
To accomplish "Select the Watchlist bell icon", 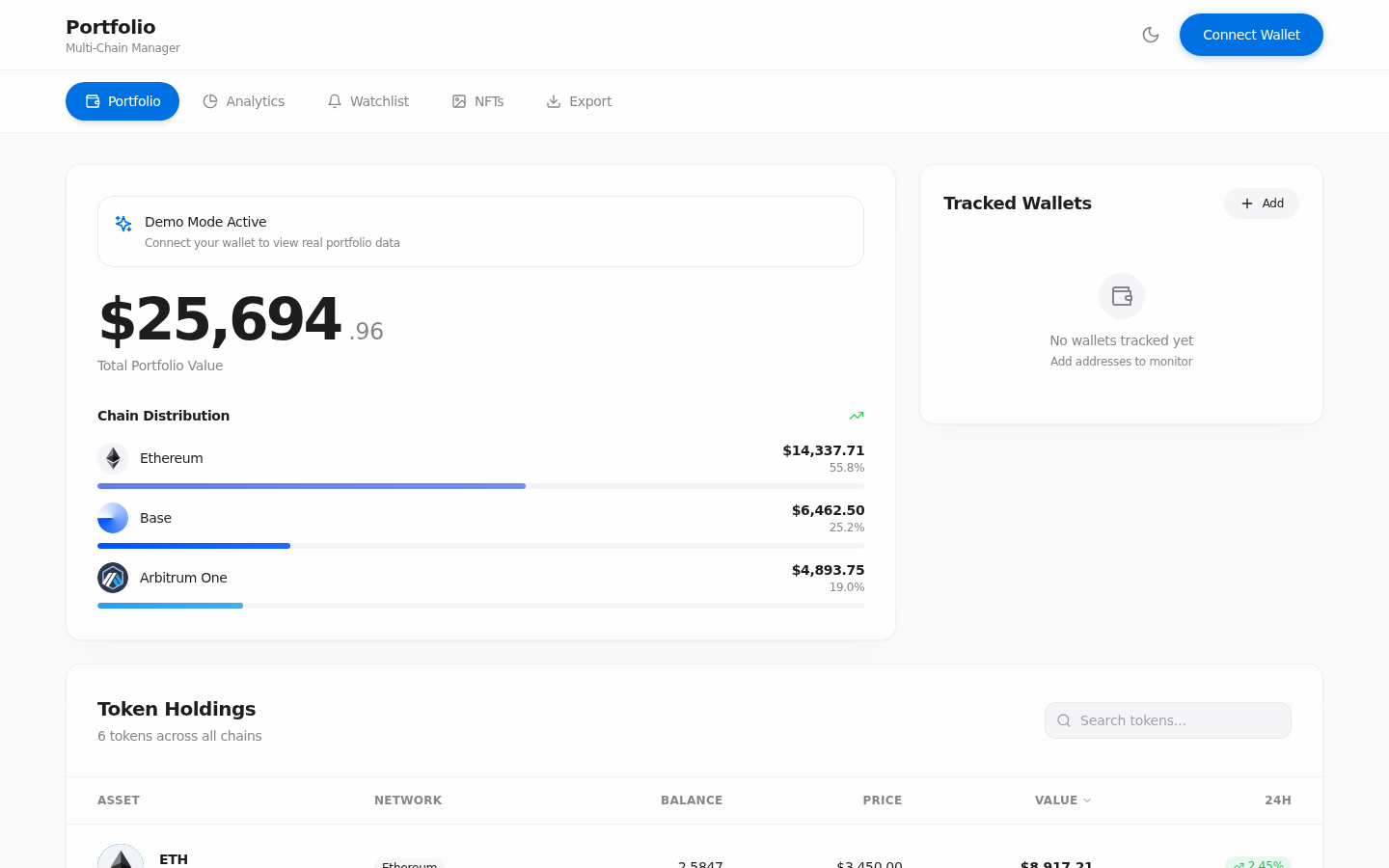I will pos(335,100).
